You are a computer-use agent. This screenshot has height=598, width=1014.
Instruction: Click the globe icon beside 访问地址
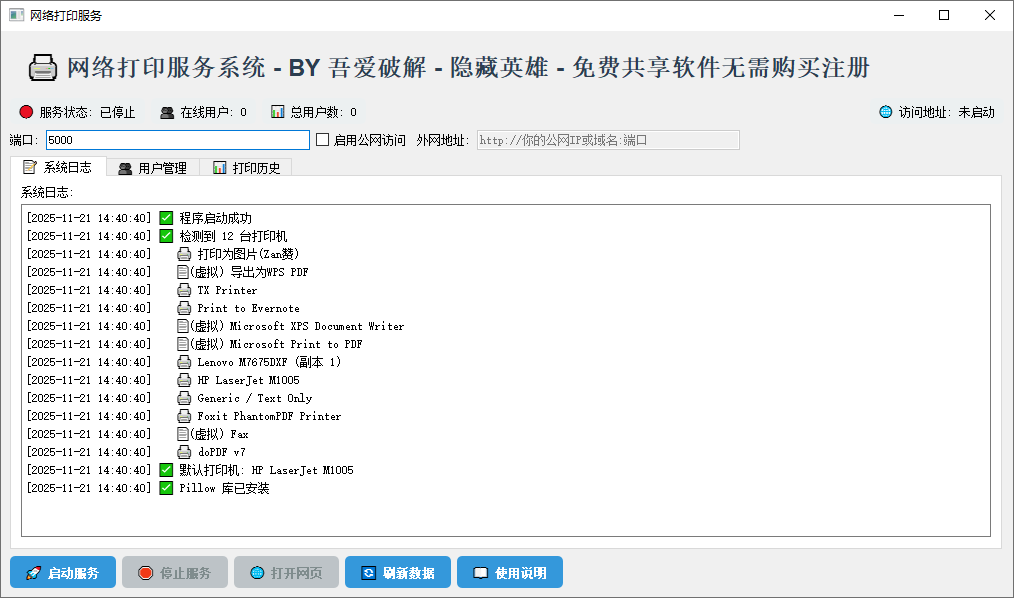point(885,112)
